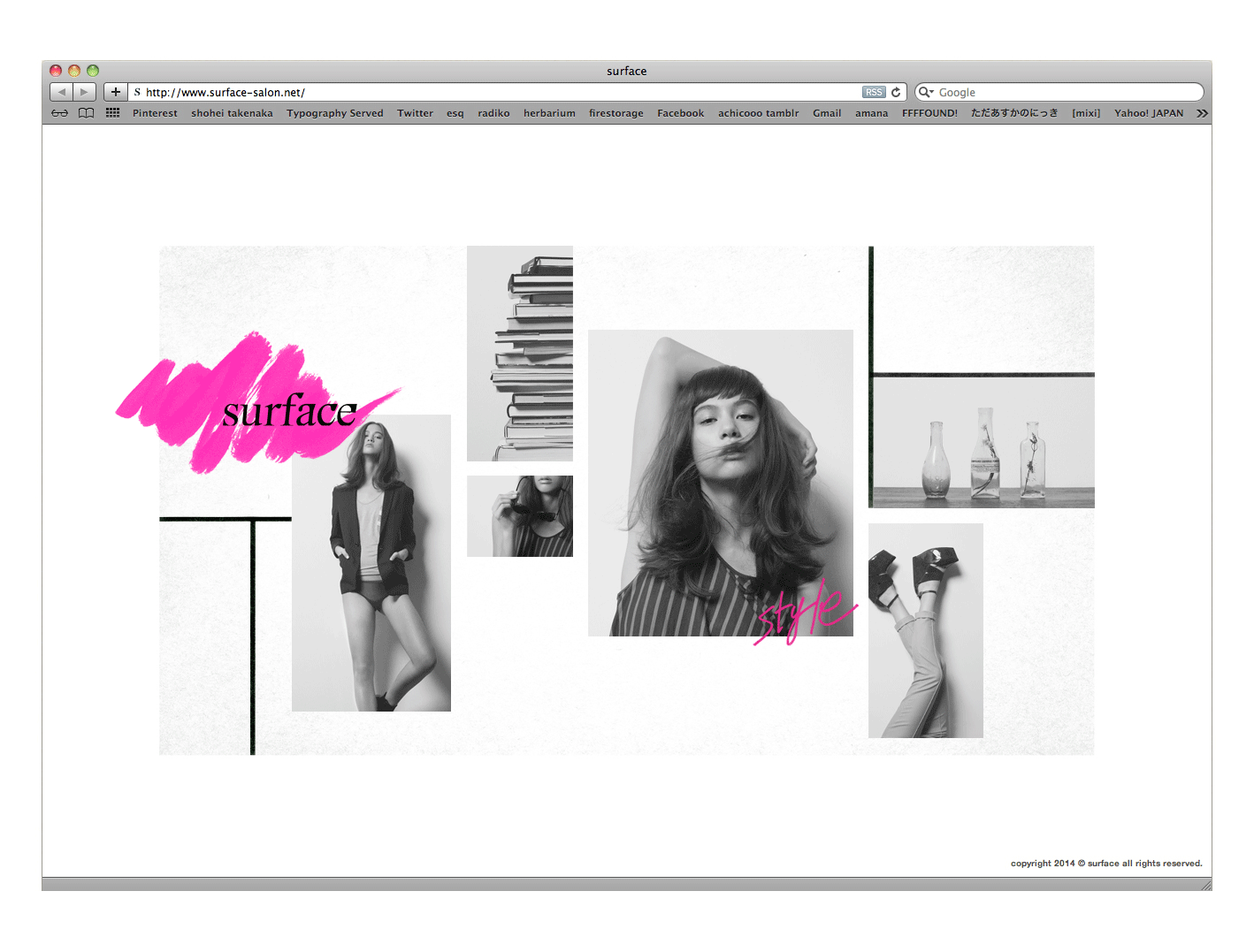The height and width of the screenshot is (952, 1254).
Task: Open the Twitter bookmark
Action: 415,113
